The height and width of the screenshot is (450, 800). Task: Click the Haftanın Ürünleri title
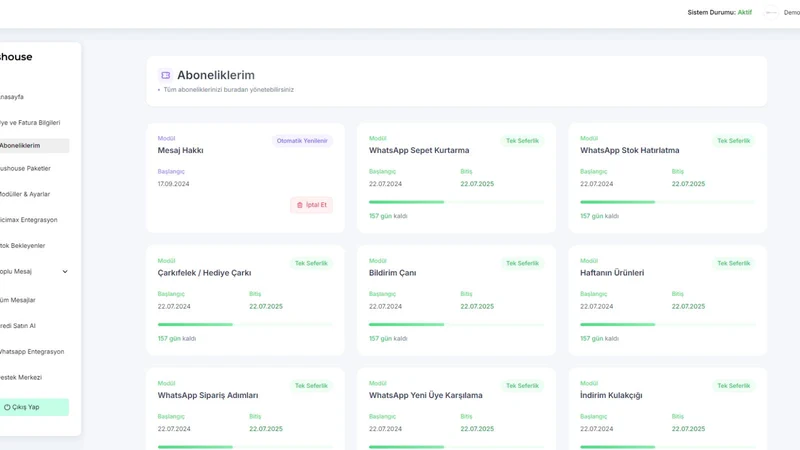click(612, 273)
